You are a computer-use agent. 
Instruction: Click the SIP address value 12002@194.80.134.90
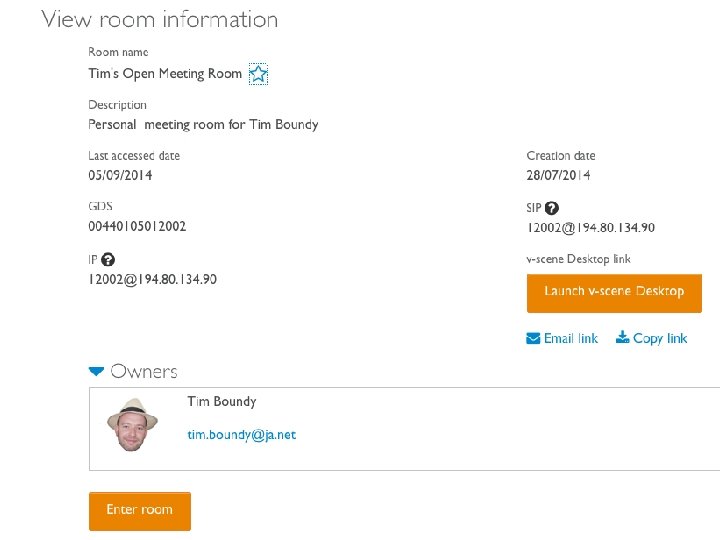point(590,228)
